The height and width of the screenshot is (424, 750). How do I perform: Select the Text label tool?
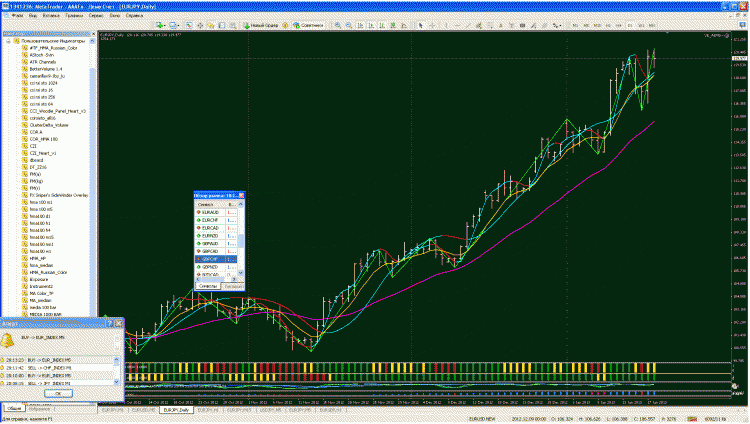(511, 25)
